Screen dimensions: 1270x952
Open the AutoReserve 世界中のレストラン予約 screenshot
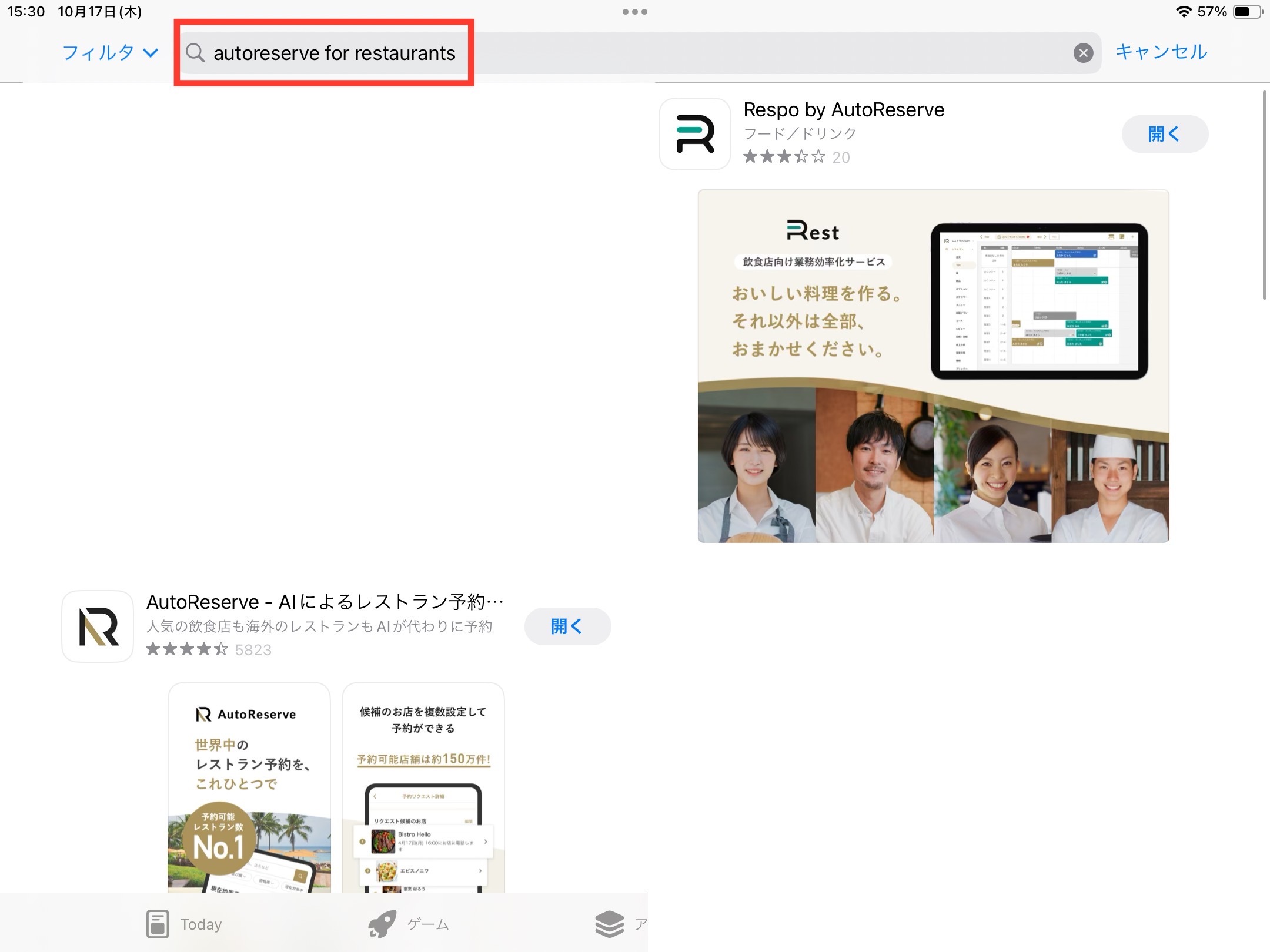[249, 787]
